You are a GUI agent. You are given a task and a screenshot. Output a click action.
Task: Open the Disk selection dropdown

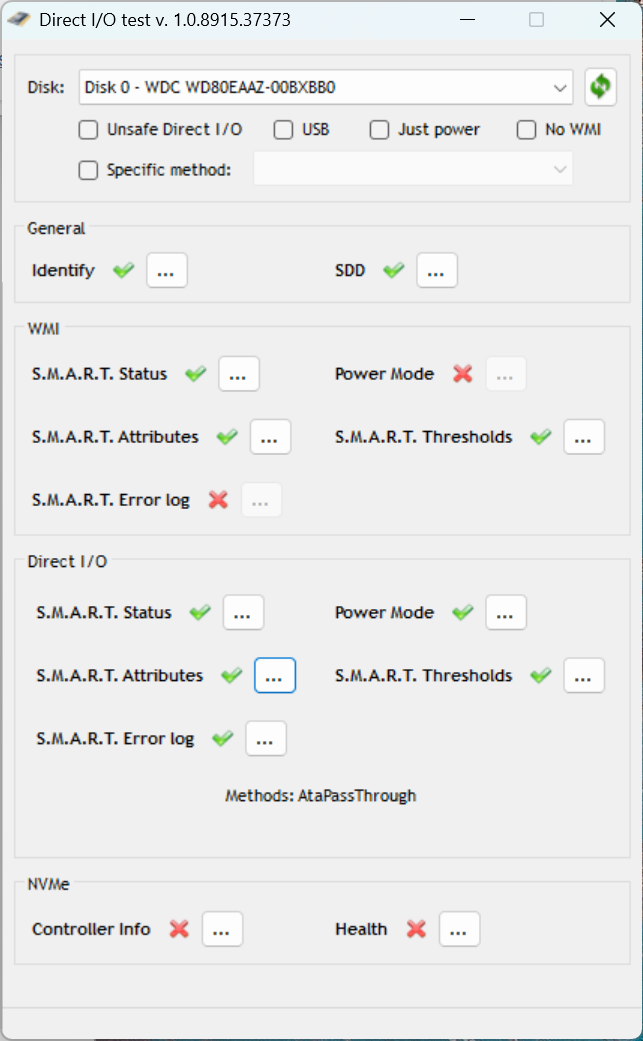(326, 87)
